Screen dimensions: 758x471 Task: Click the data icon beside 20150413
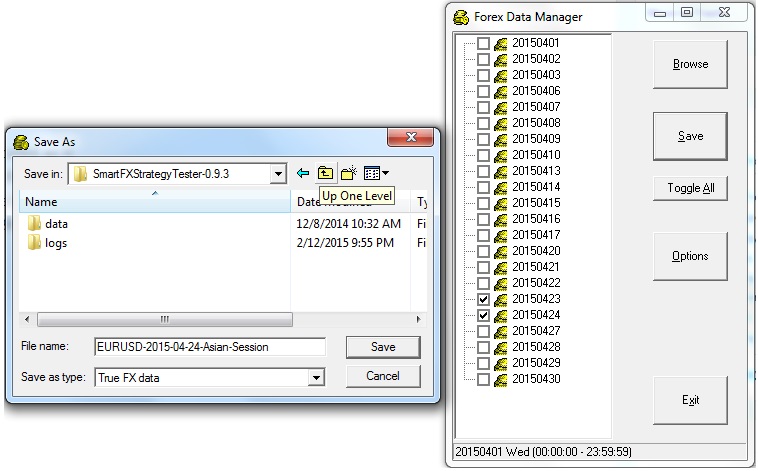[x=501, y=171]
